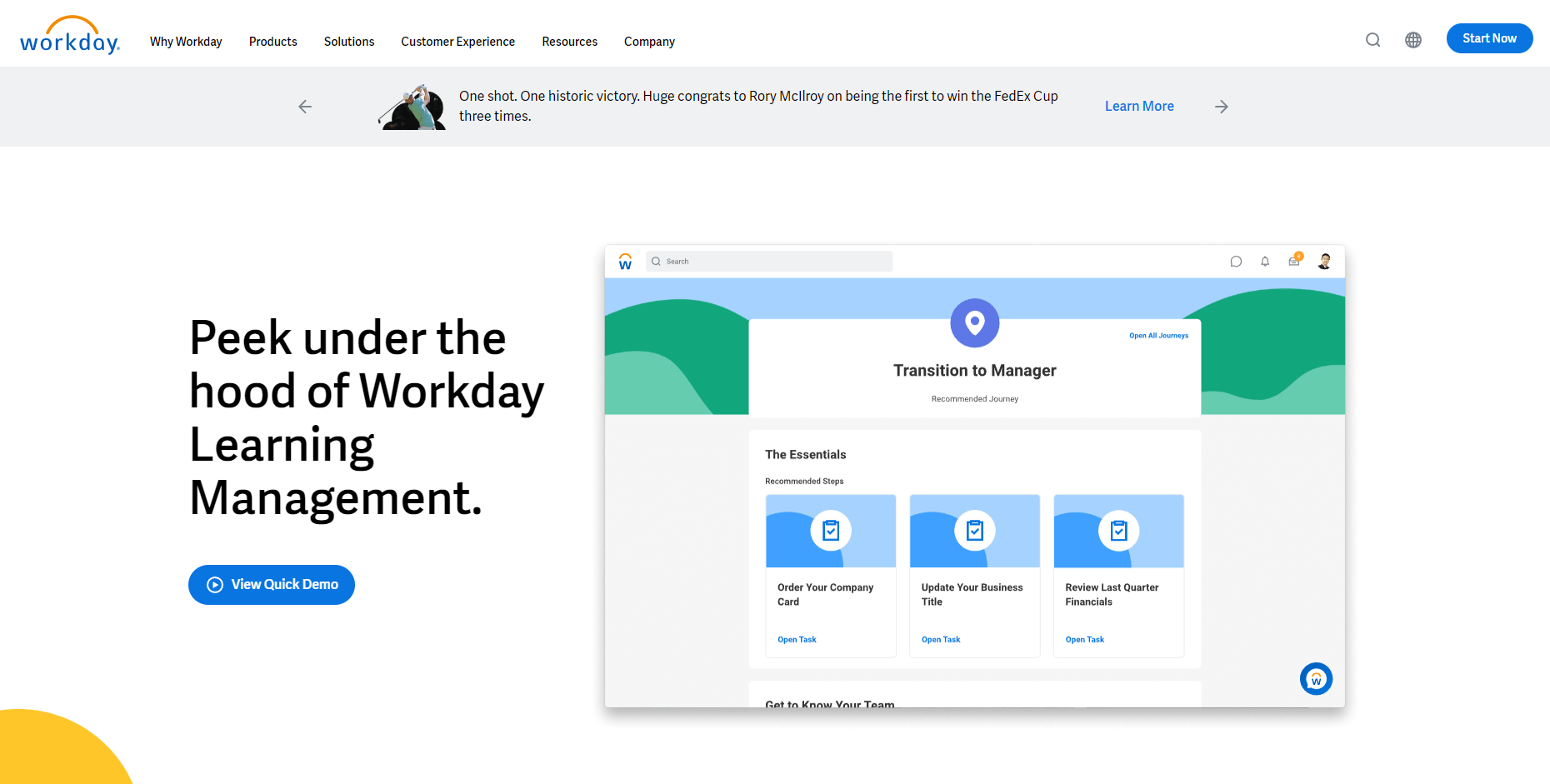The width and height of the screenshot is (1550, 784).
Task: Click the Start Now button
Action: pos(1489,37)
